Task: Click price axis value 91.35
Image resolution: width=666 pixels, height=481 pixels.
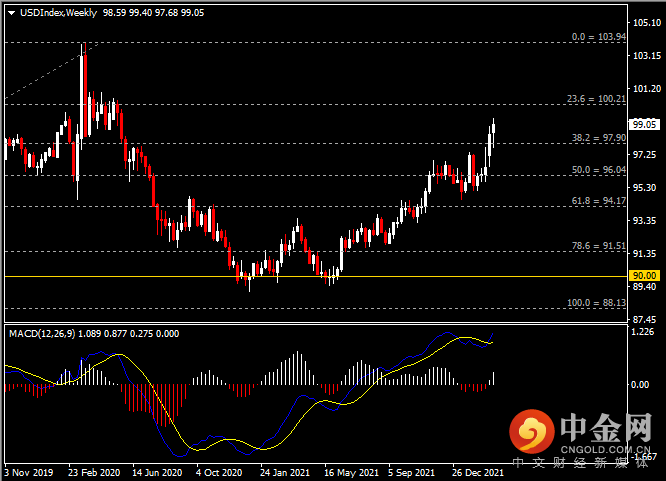Action: click(644, 254)
